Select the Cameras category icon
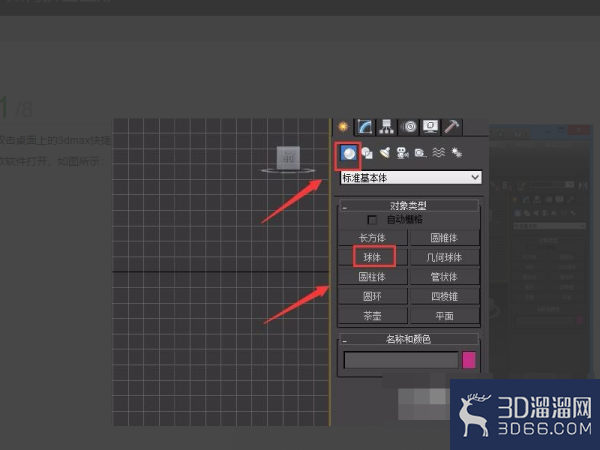This screenshot has width=600, height=450. coord(403,153)
